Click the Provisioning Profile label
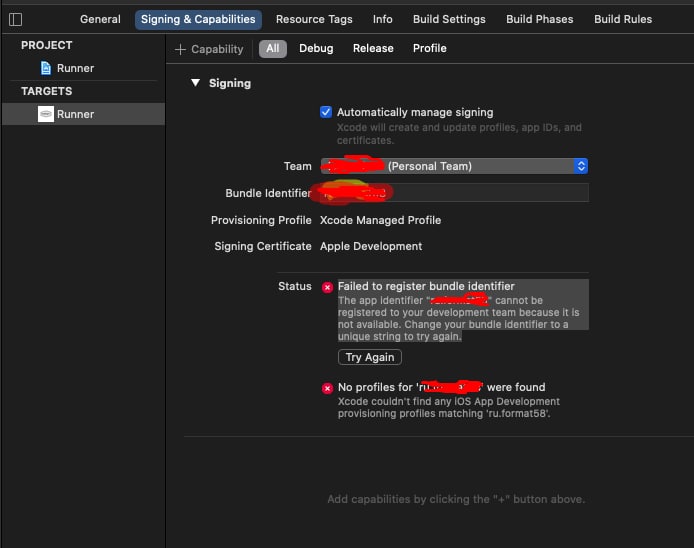This screenshot has width=694, height=548. (261, 220)
